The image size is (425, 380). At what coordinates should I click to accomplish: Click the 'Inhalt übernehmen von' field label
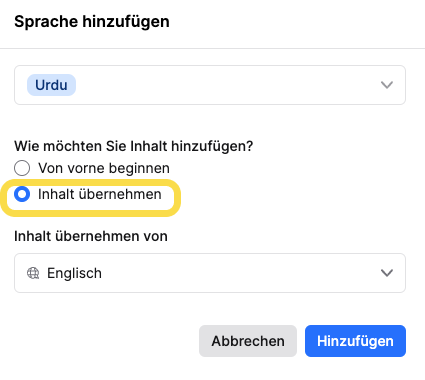click(x=91, y=236)
